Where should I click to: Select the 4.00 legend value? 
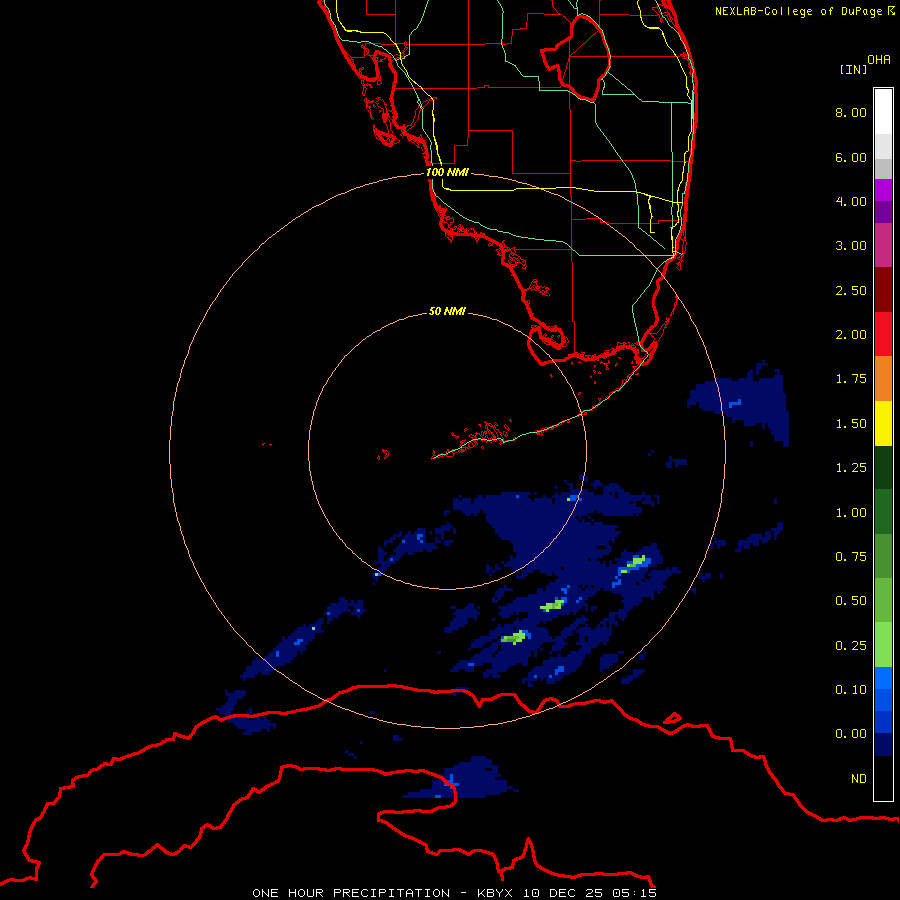pyautogui.click(x=851, y=201)
